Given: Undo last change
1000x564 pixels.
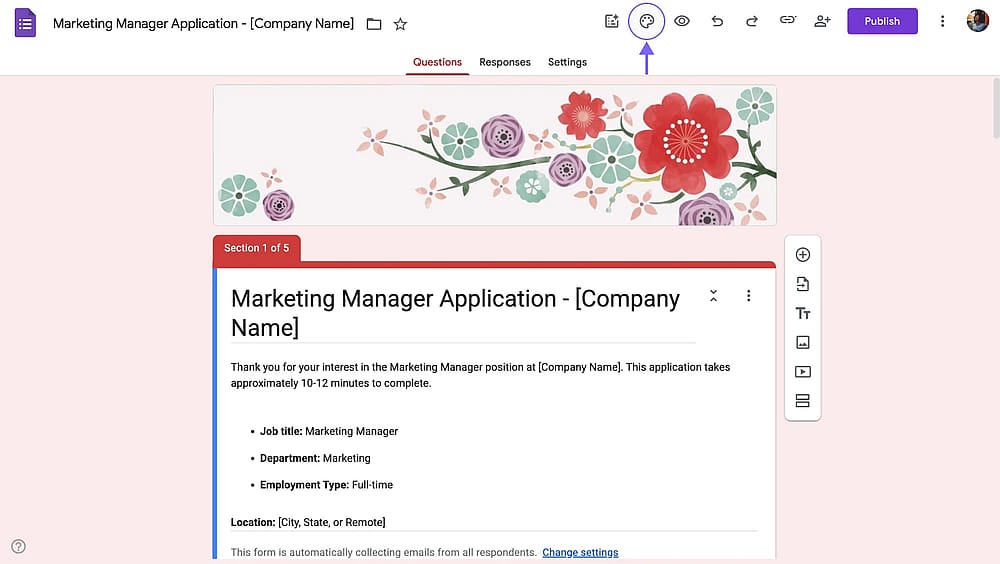Looking at the screenshot, I should tap(717, 21).
